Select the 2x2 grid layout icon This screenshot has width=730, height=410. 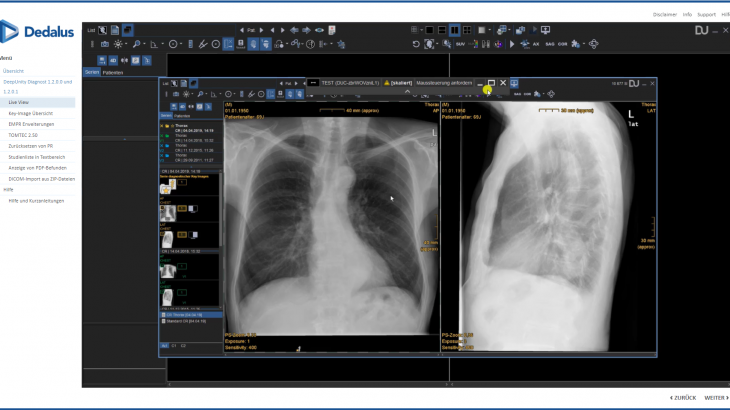[467, 30]
